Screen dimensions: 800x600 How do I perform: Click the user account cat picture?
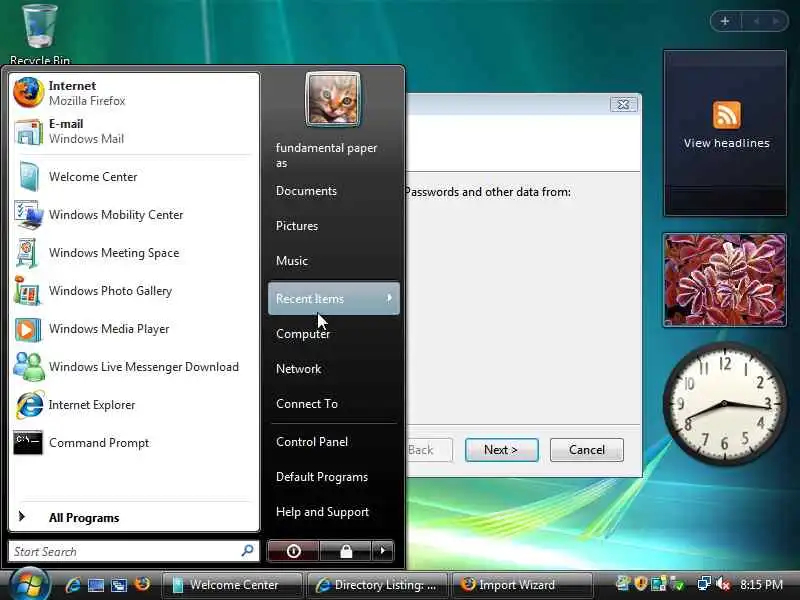tap(333, 99)
